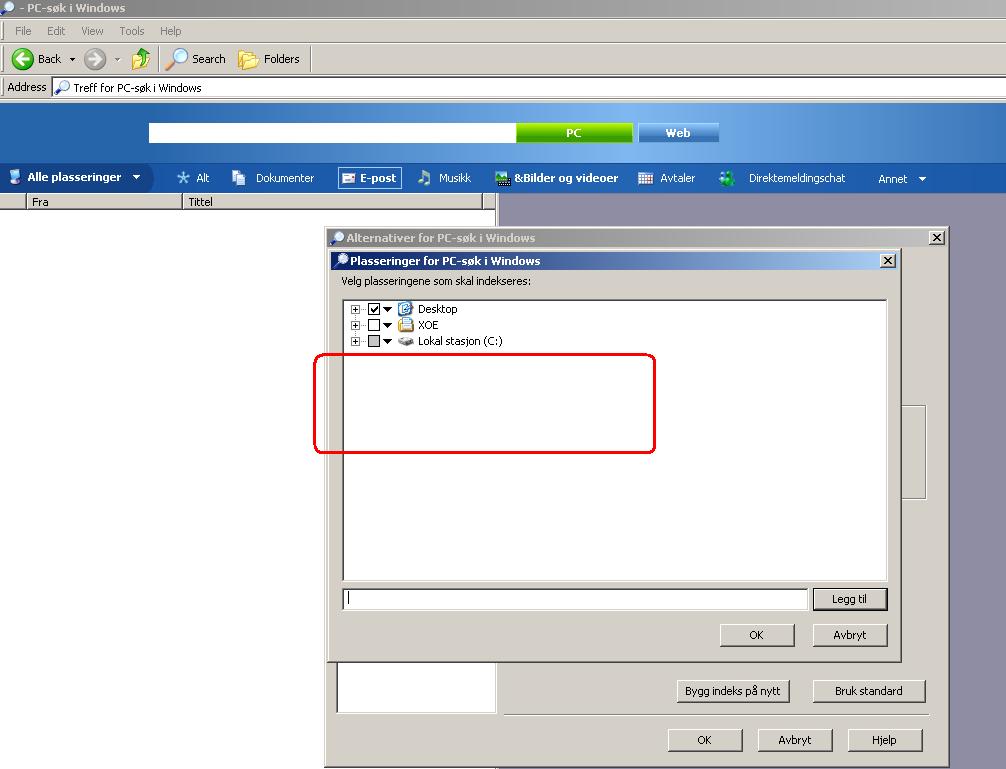Screen dimensions: 1006x769
Task: Close the Plasseringer for PC-søk dialog
Action: 888,260
